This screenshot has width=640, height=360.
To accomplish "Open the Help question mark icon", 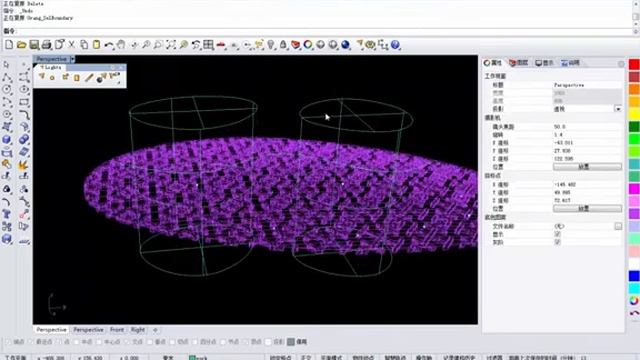I will (x=395, y=45).
